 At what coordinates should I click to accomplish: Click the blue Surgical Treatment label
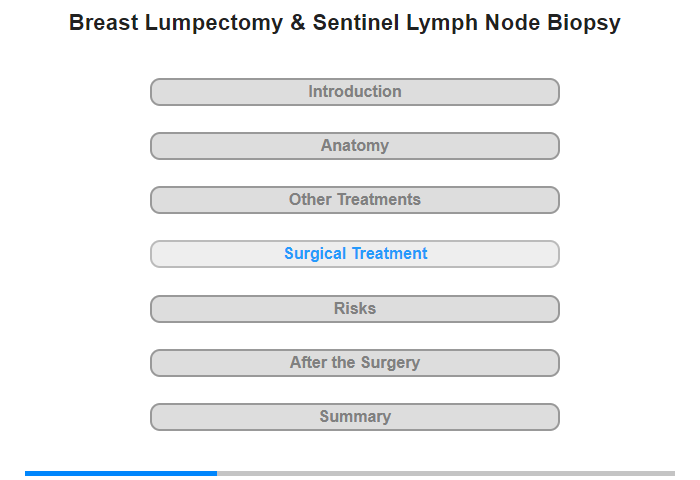[x=355, y=254]
